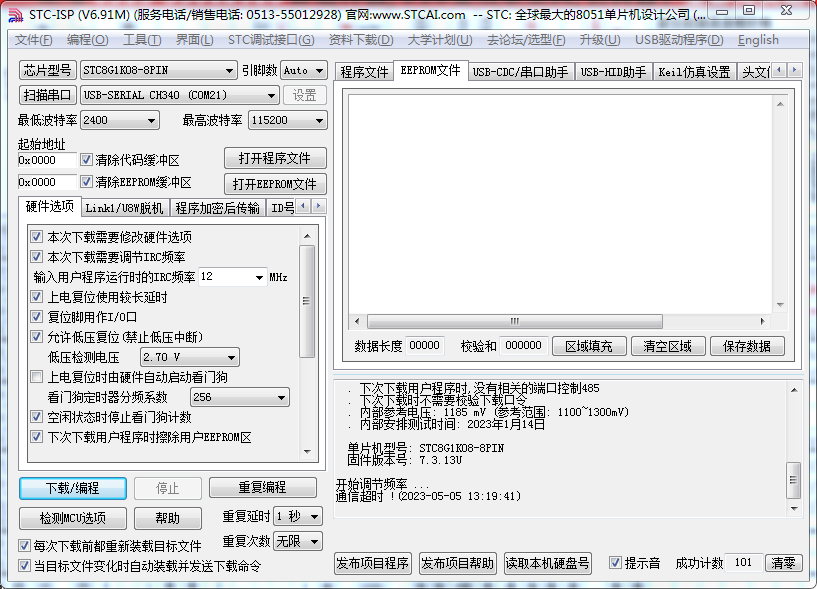Click the log panel vertical scrollbar thumb

[794, 480]
